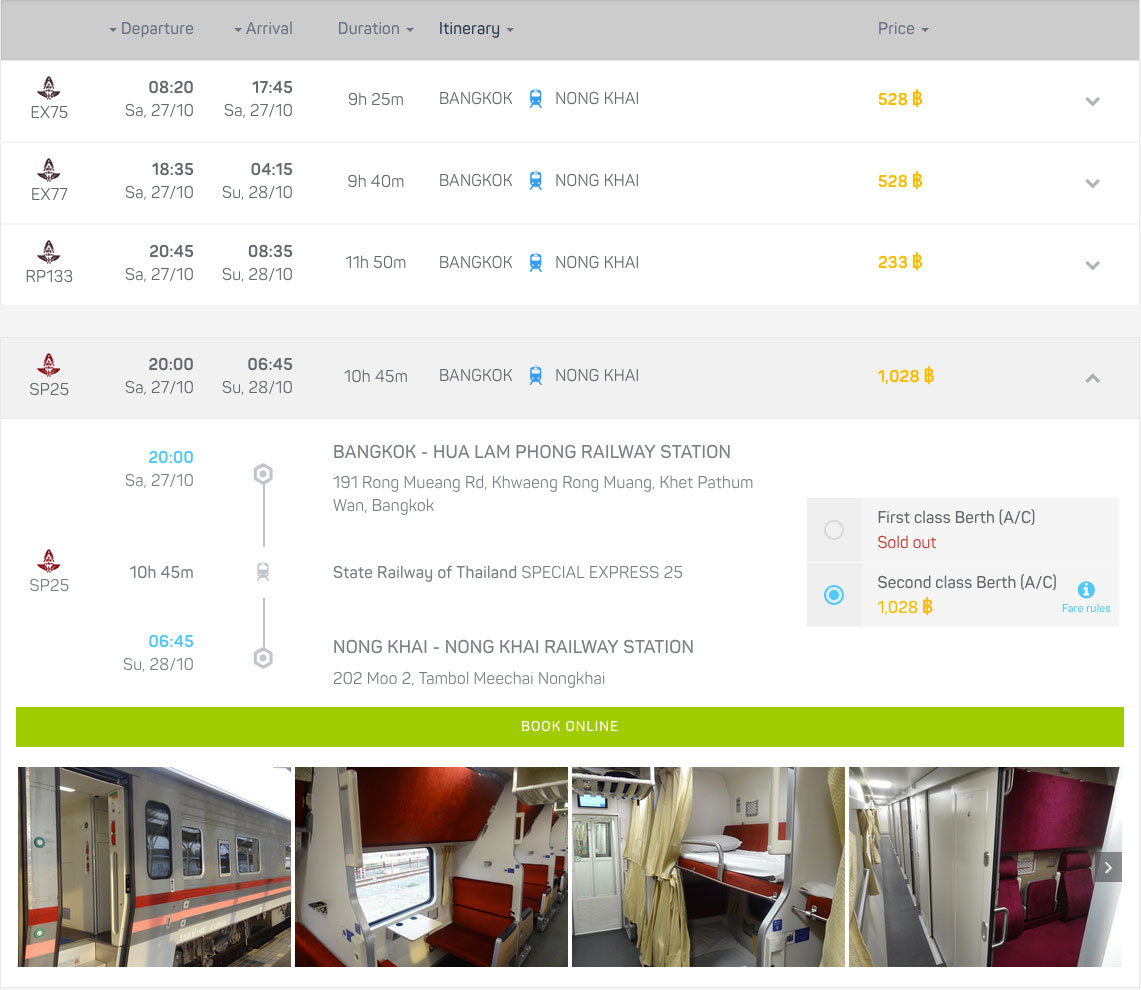Click the BOOK ONLINE button
This screenshot has height=990, width=1141.
coord(570,726)
